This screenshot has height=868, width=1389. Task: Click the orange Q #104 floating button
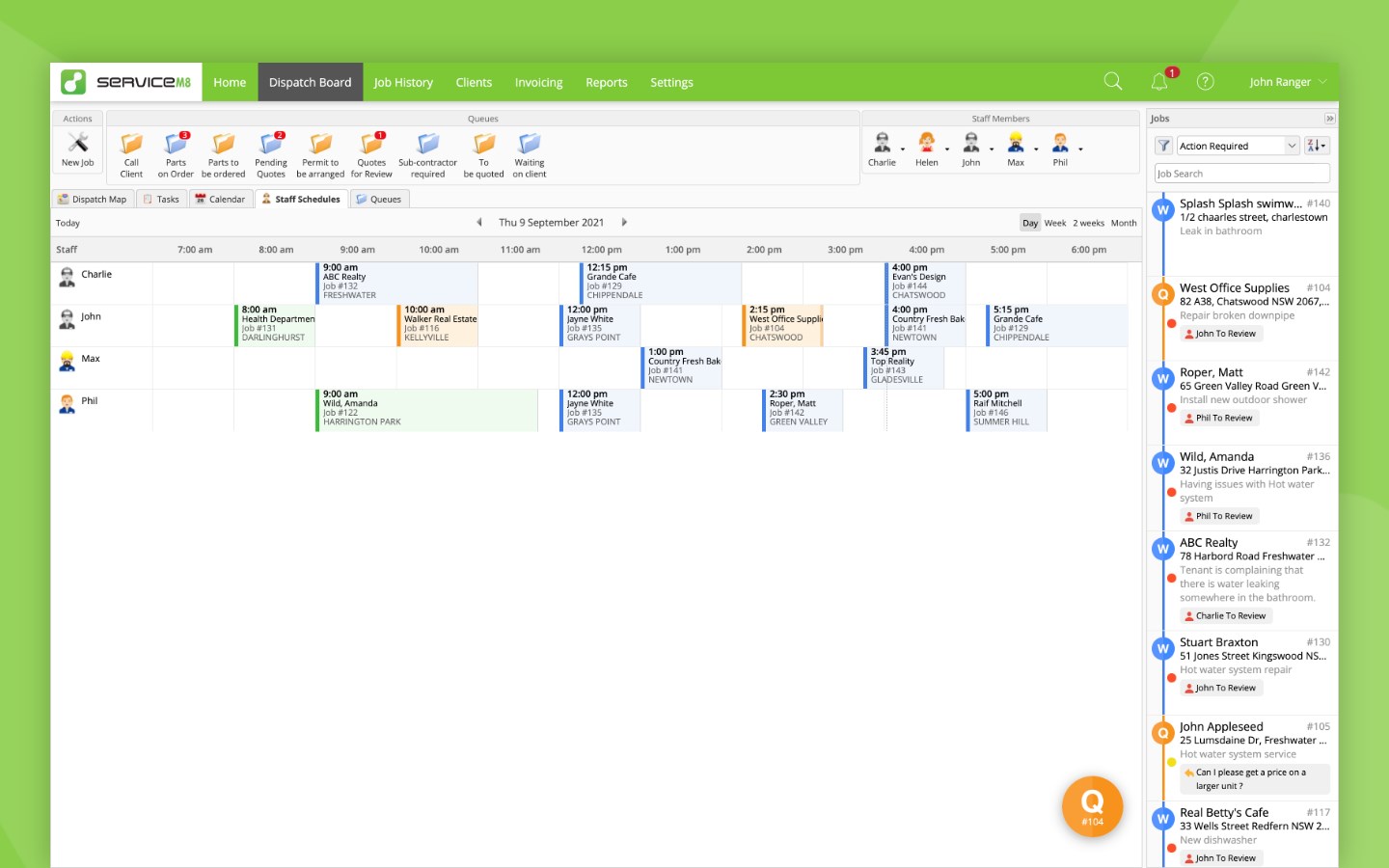[1092, 806]
